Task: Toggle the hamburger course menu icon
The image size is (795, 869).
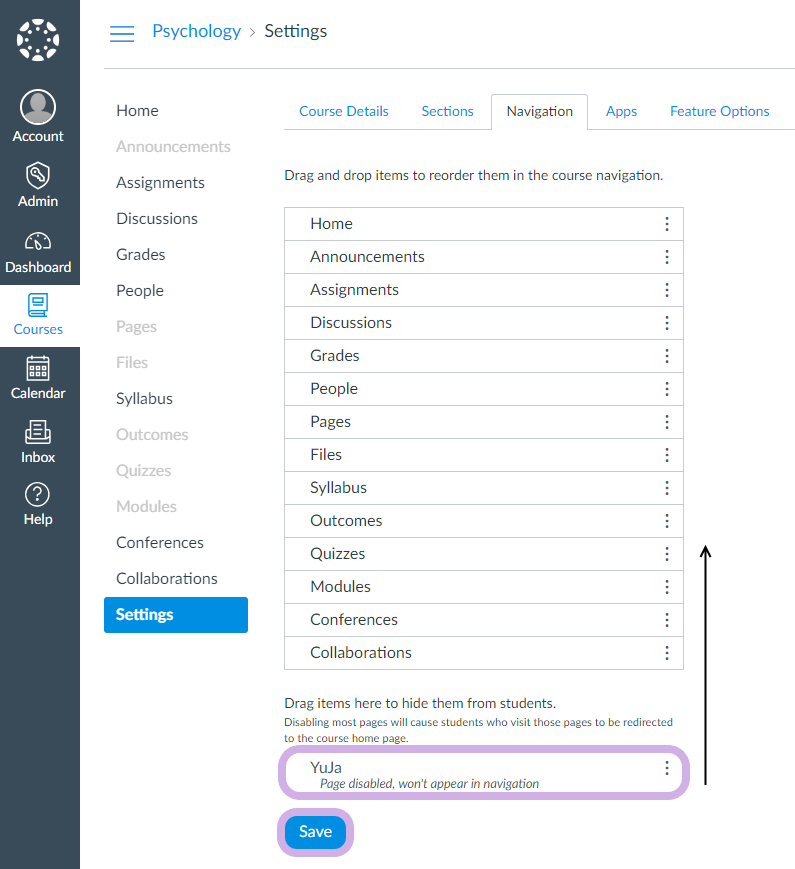Action: coord(122,33)
